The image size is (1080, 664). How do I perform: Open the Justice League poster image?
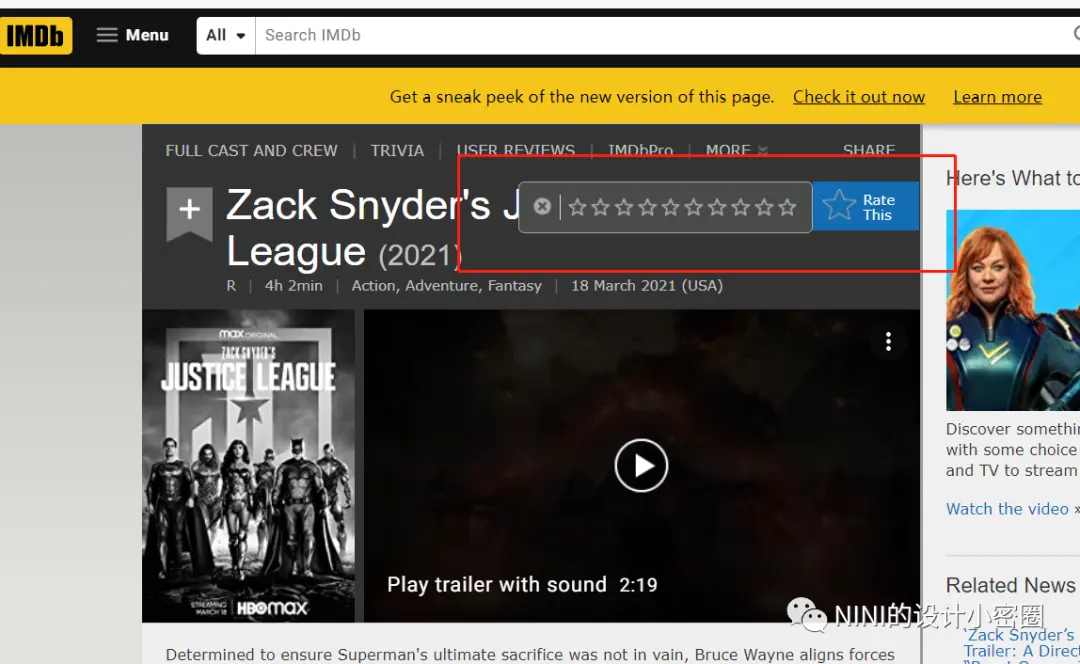(x=249, y=466)
